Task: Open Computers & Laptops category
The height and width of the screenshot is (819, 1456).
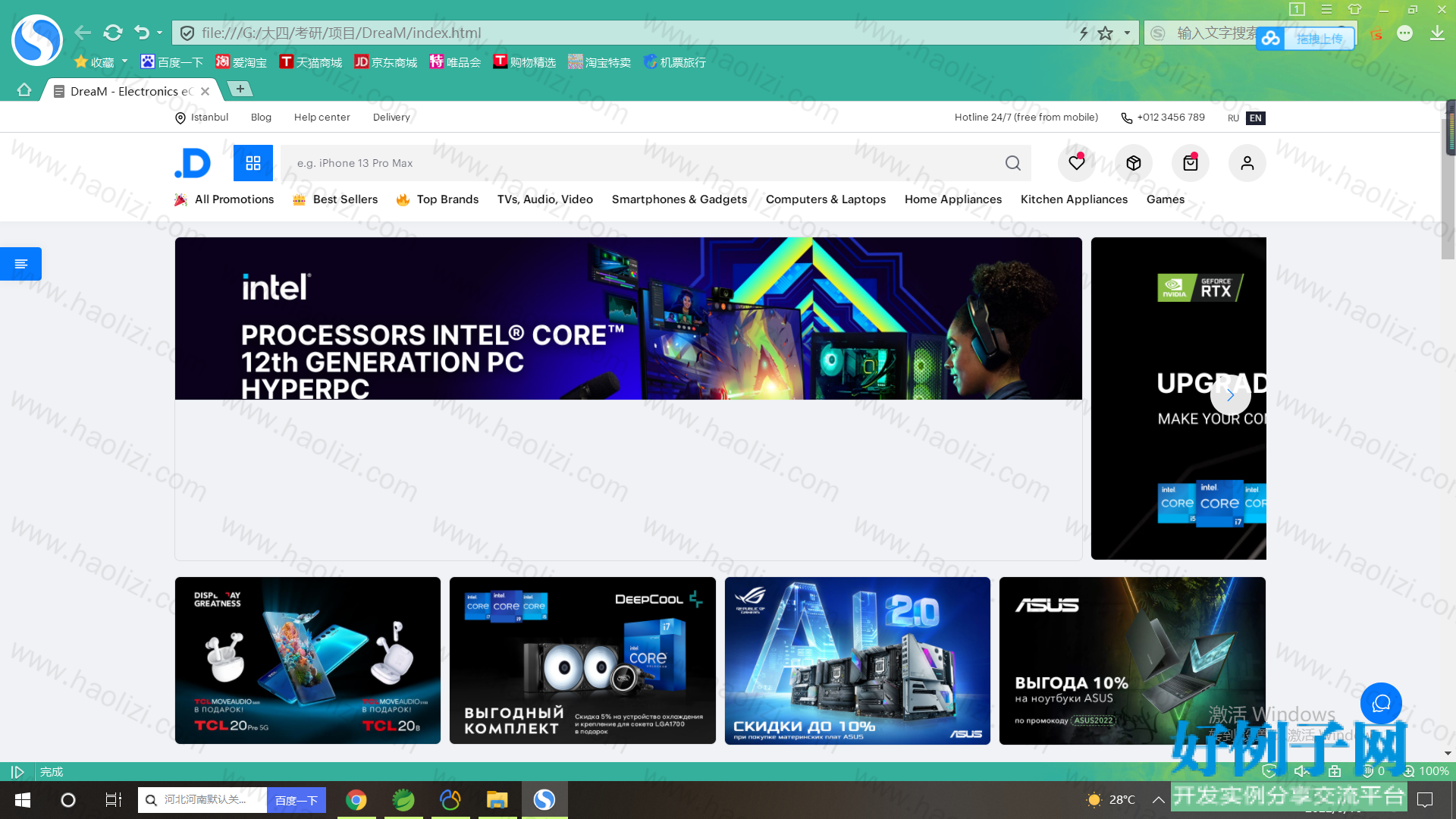Action: click(x=826, y=199)
